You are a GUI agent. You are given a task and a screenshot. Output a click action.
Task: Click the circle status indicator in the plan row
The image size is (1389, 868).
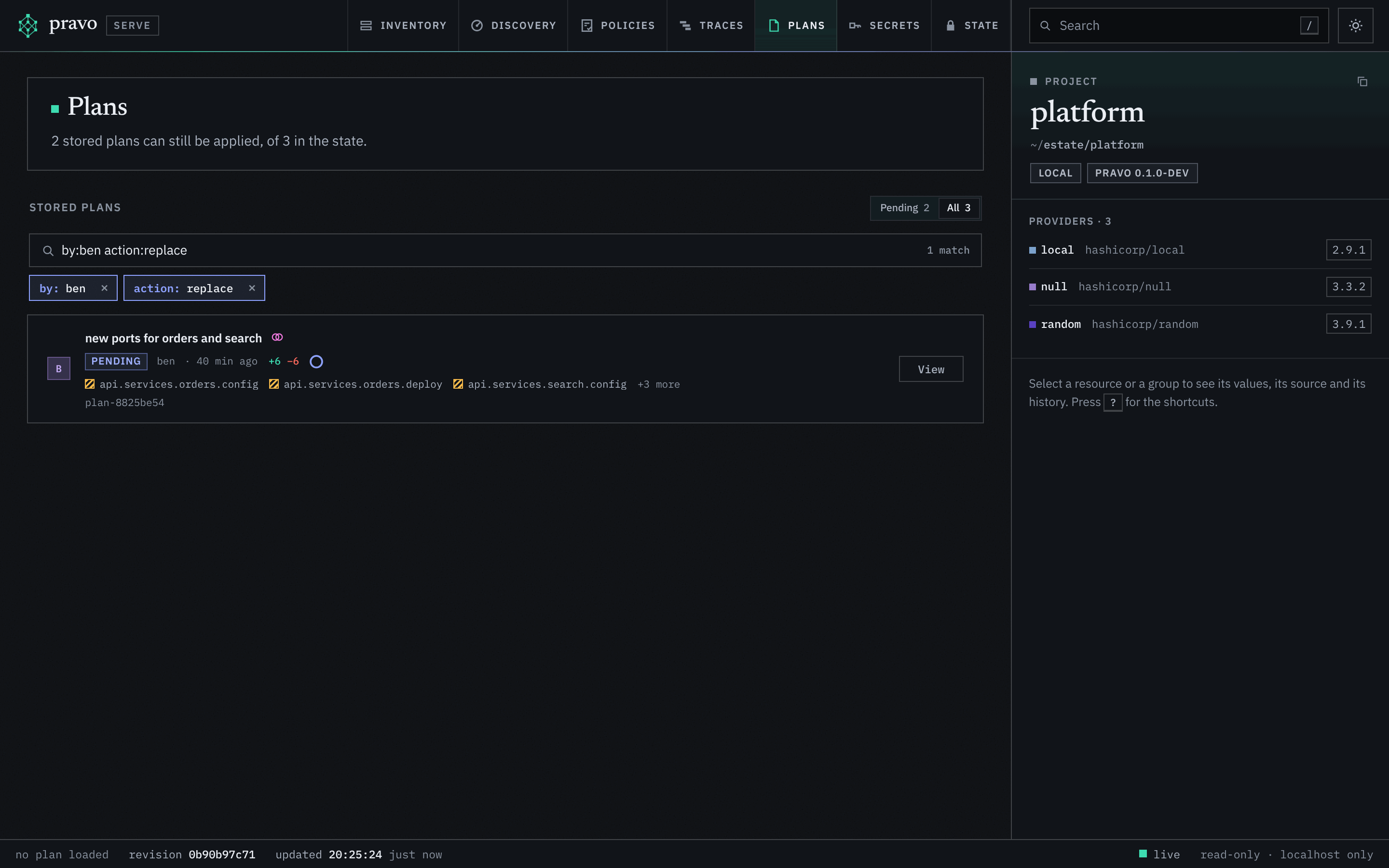point(316,362)
